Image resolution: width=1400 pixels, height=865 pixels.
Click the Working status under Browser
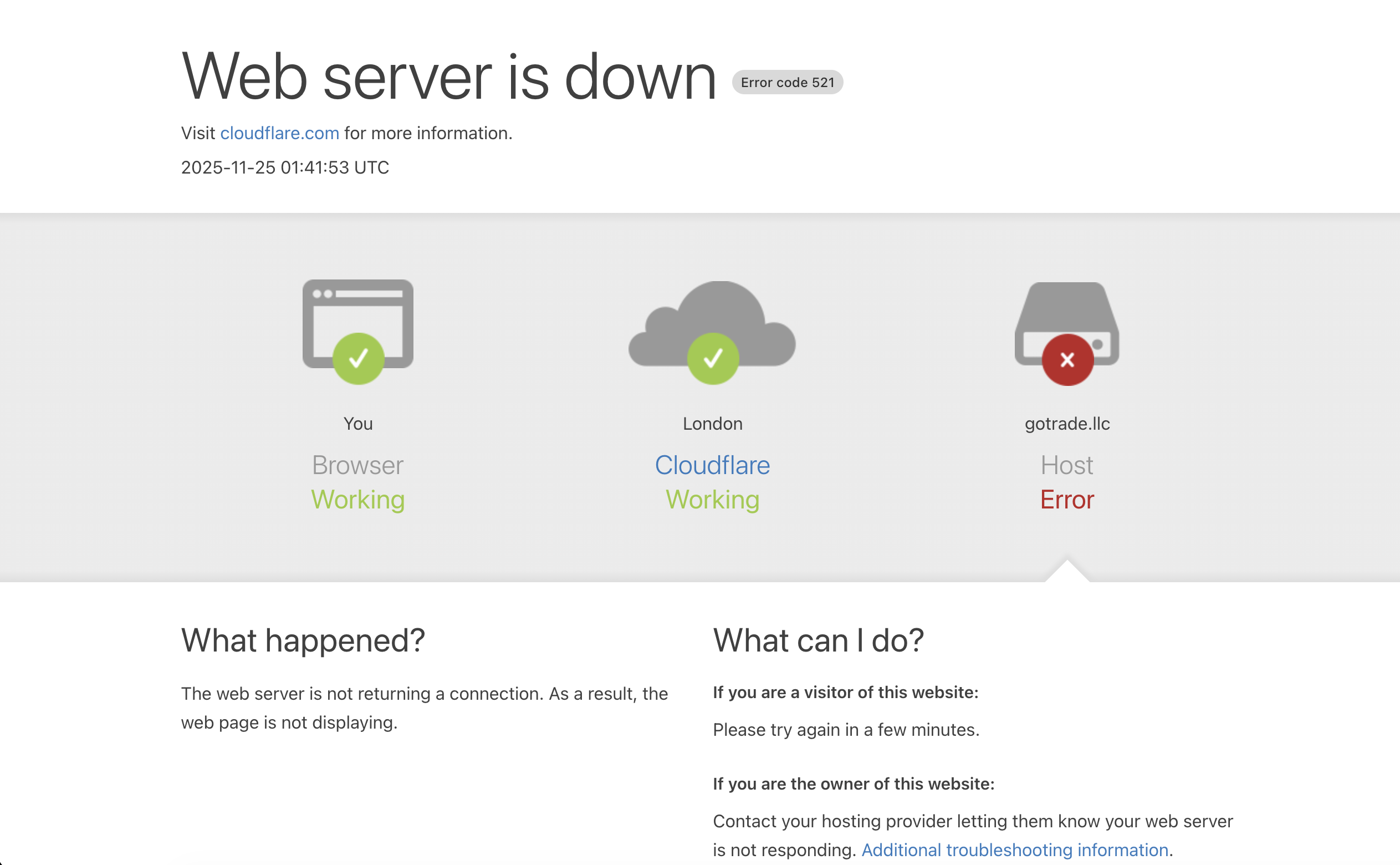[x=358, y=500]
